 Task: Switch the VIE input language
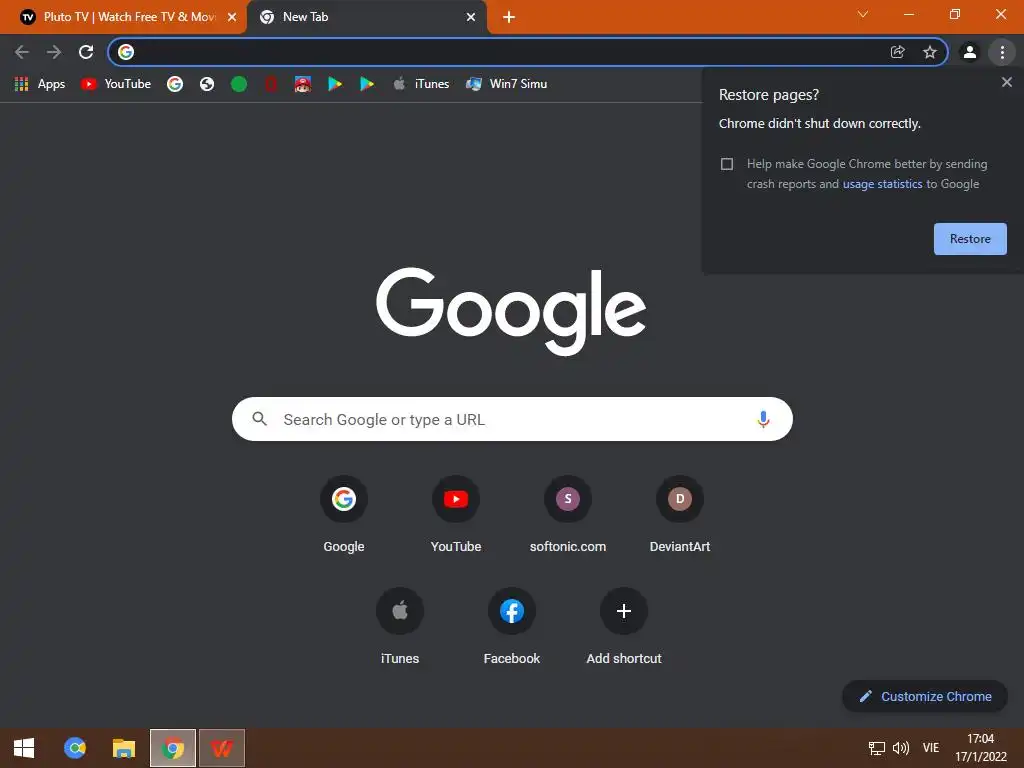click(931, 748)
